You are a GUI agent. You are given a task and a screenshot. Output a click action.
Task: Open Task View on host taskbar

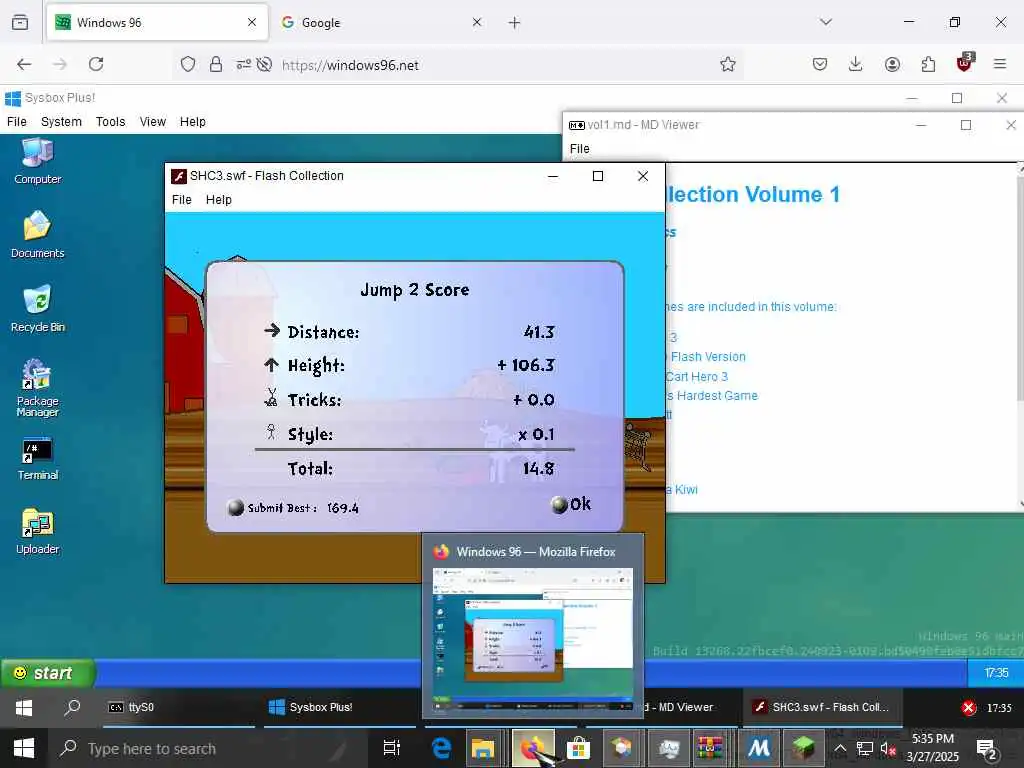[391, 748]
